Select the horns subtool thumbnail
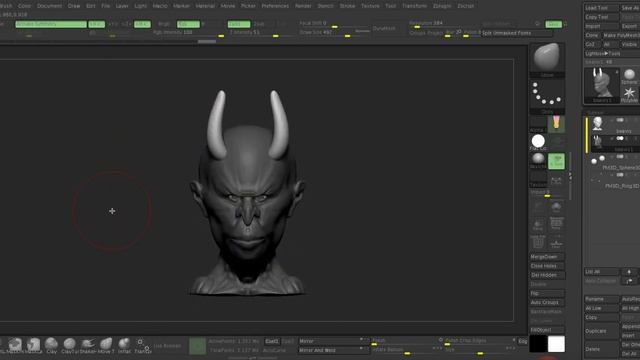 [x=598, y=142]
